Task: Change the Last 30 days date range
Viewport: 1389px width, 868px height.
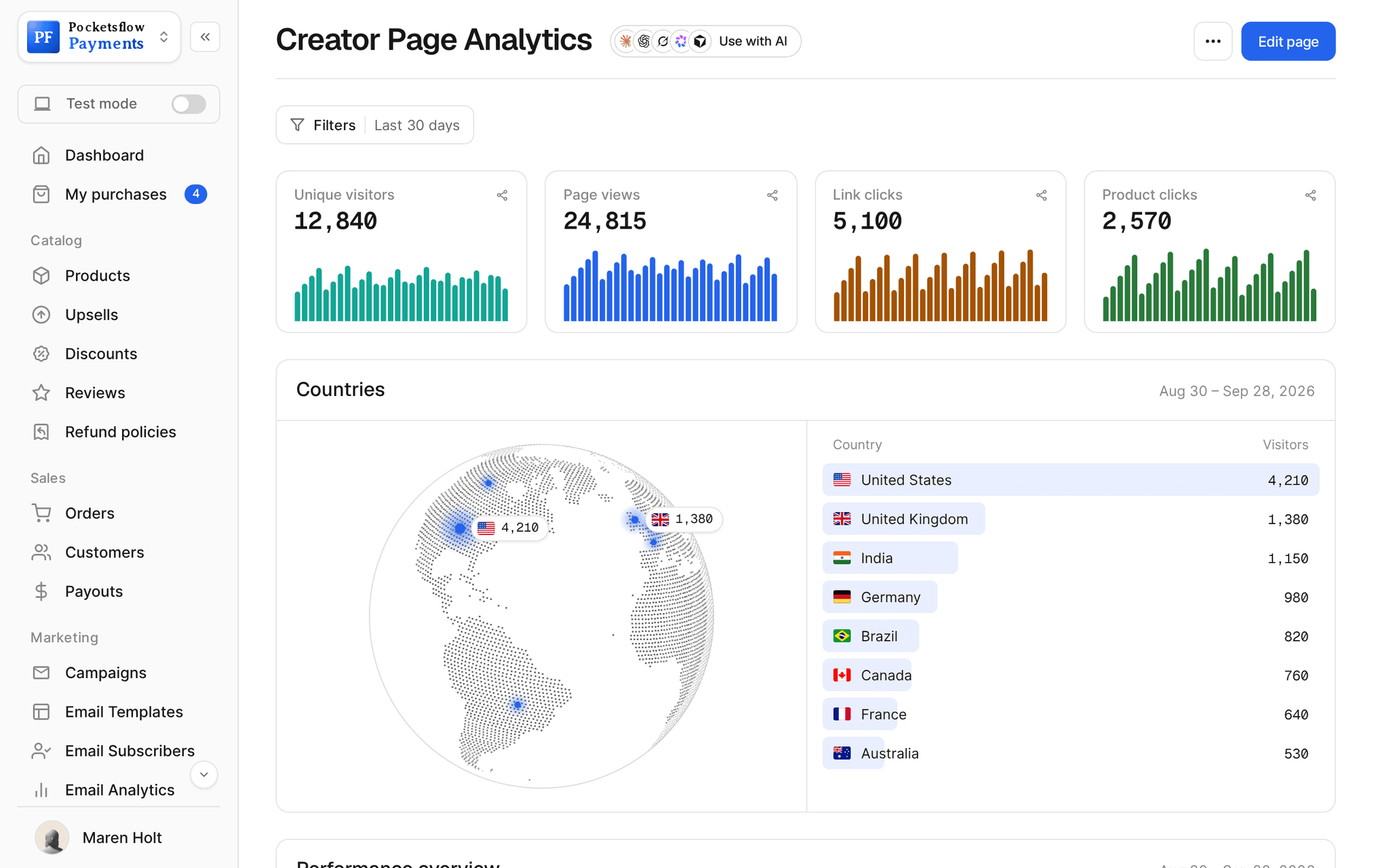Action: (416, 125)
